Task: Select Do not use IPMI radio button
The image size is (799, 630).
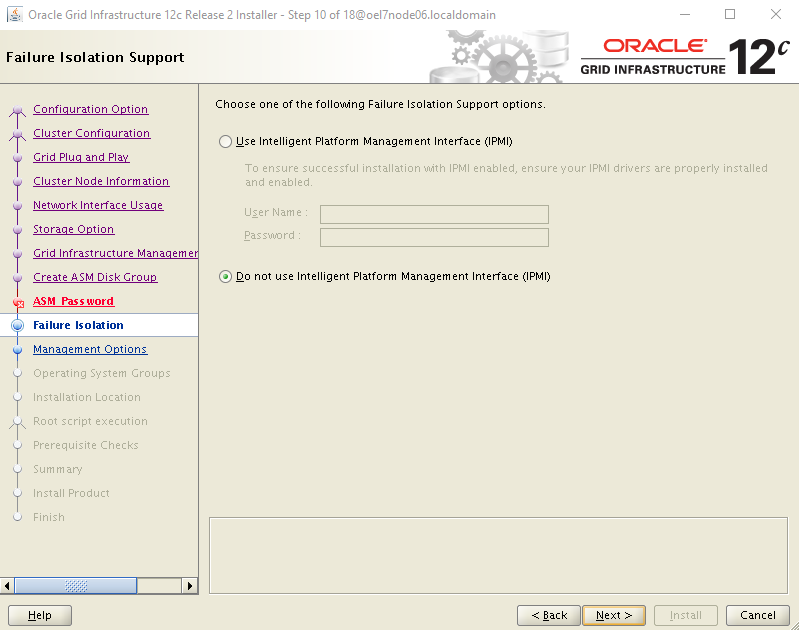Action: point(225,277)
